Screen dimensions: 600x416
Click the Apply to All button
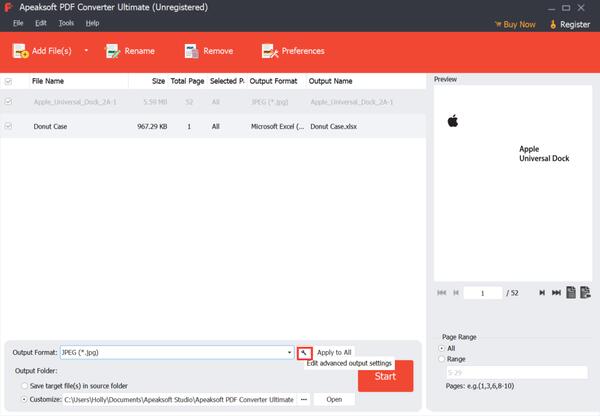(x=334, y=353)
